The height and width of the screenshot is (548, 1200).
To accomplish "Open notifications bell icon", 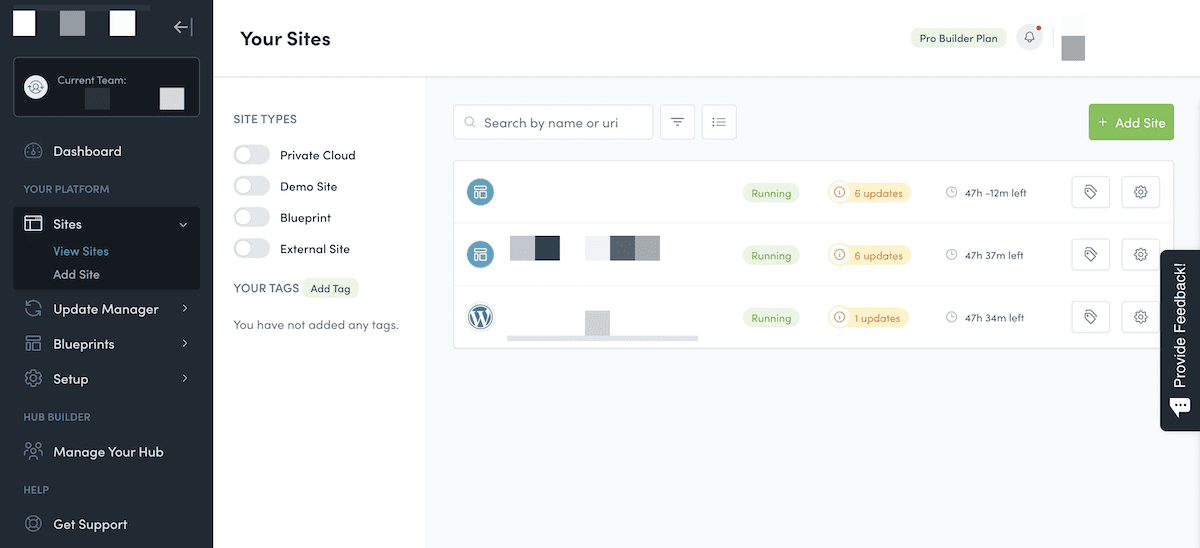I will click(x=1029, y=38).
